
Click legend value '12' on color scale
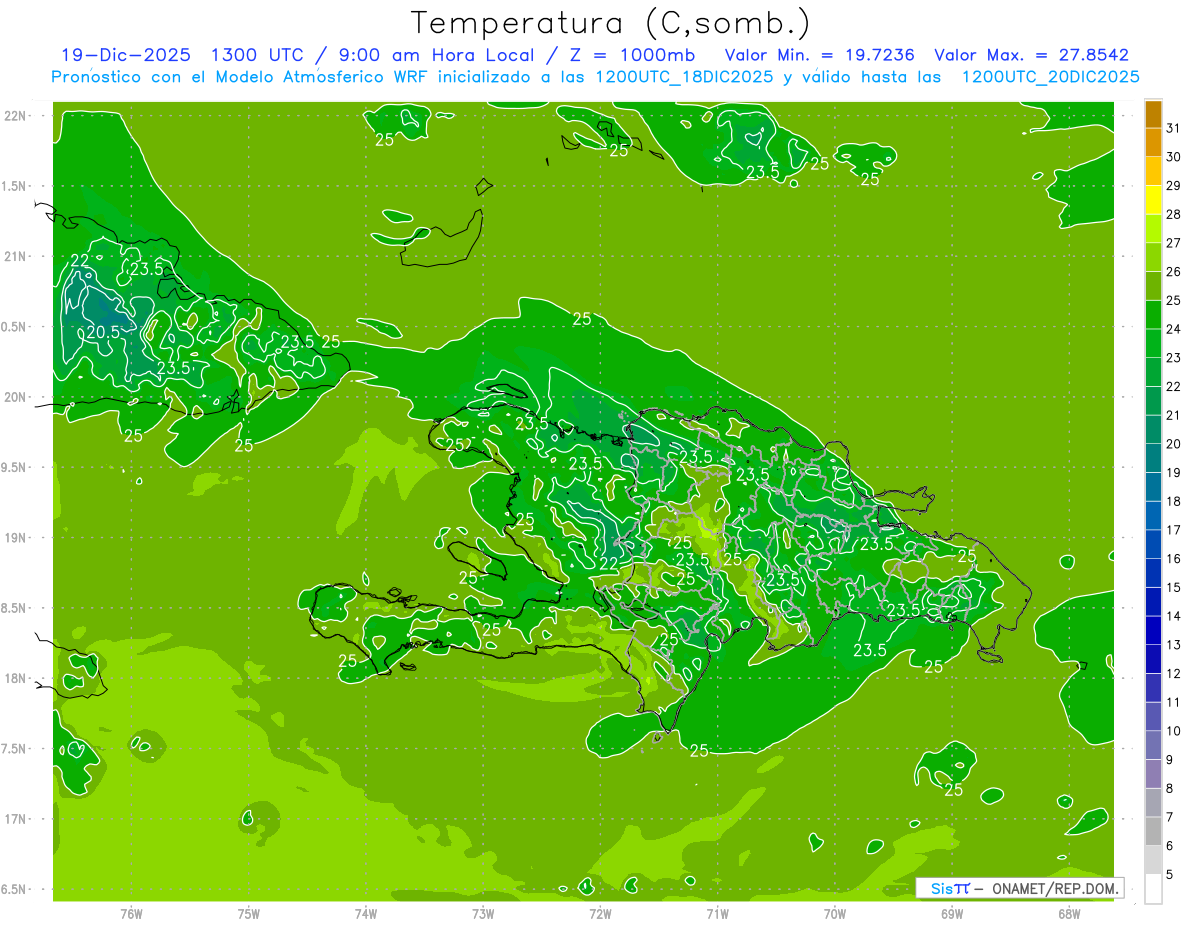pyautogui.click(x=1174, y=674)
